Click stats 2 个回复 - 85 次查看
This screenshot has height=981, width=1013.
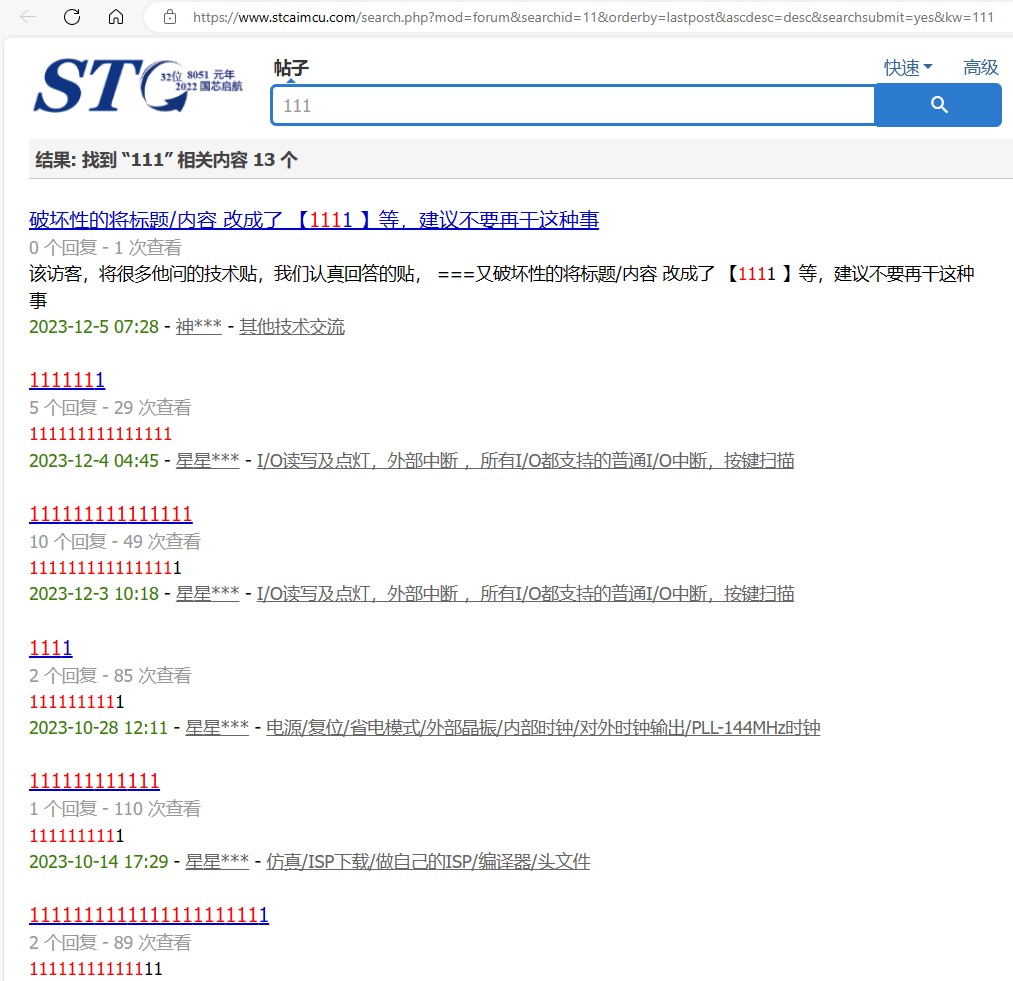110,675
